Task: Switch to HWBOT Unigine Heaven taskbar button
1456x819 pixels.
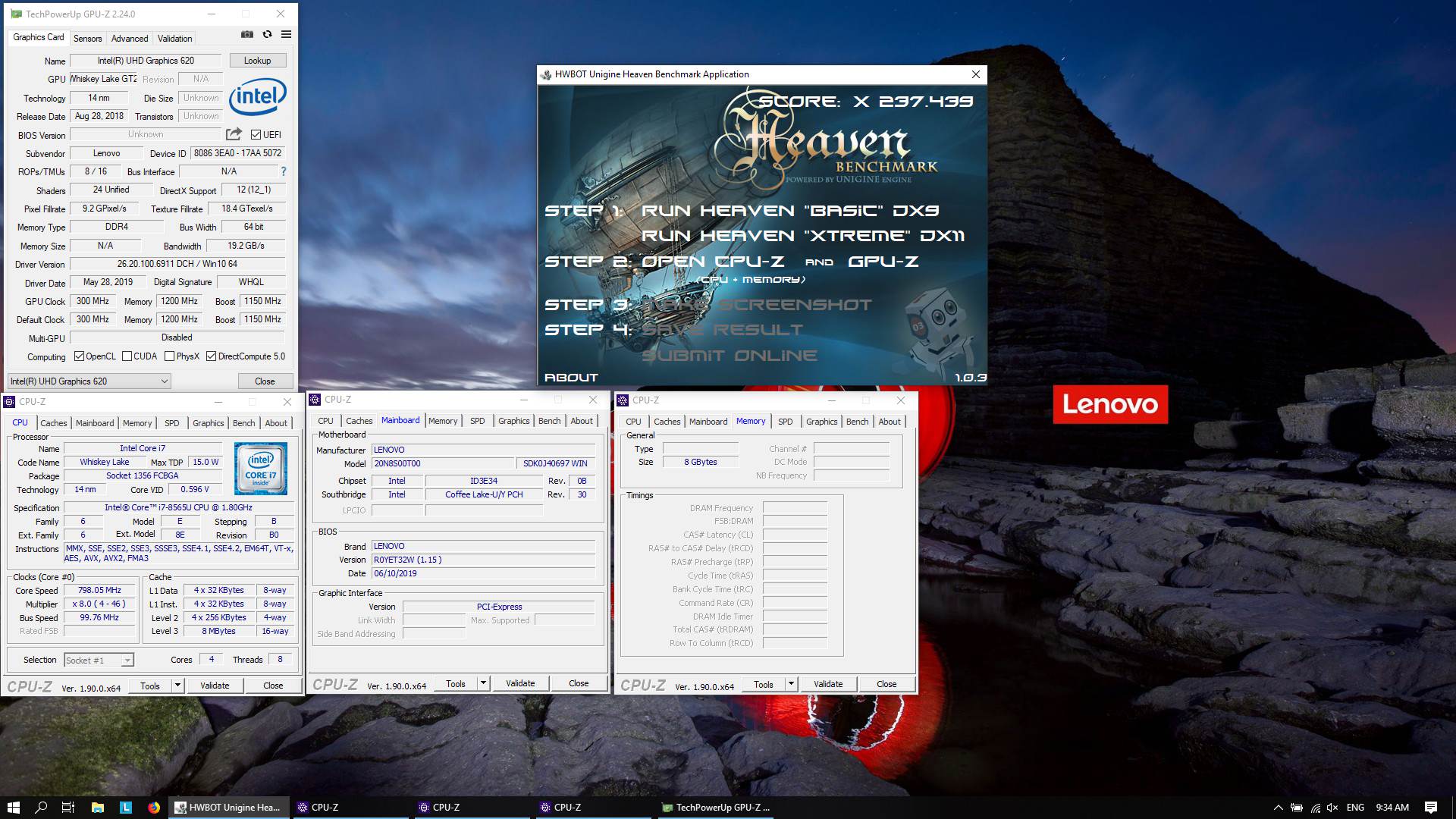Action: click(229, 808)
